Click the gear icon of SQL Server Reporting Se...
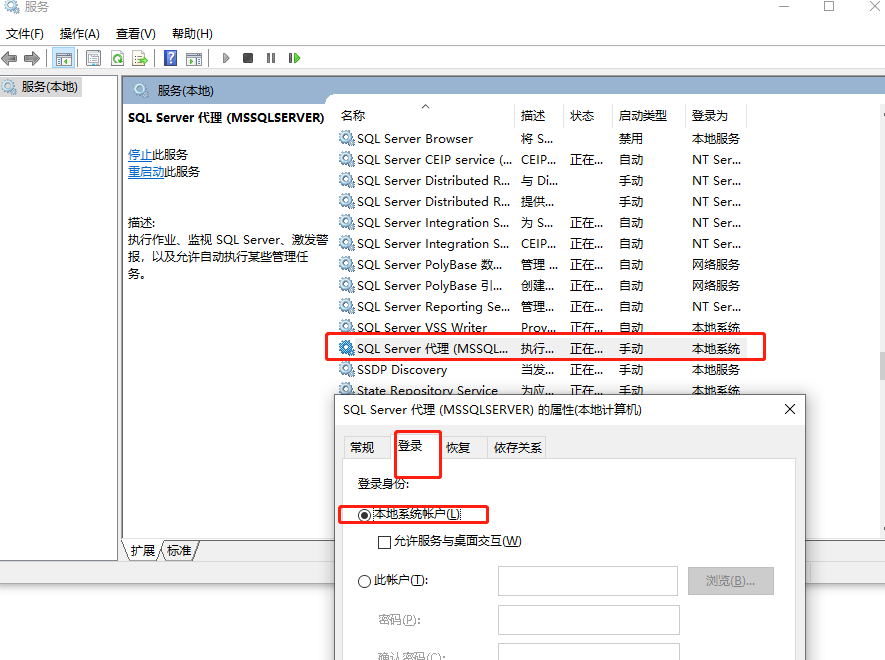The height and width of the screenshot is (660, 885). point(346,306)
